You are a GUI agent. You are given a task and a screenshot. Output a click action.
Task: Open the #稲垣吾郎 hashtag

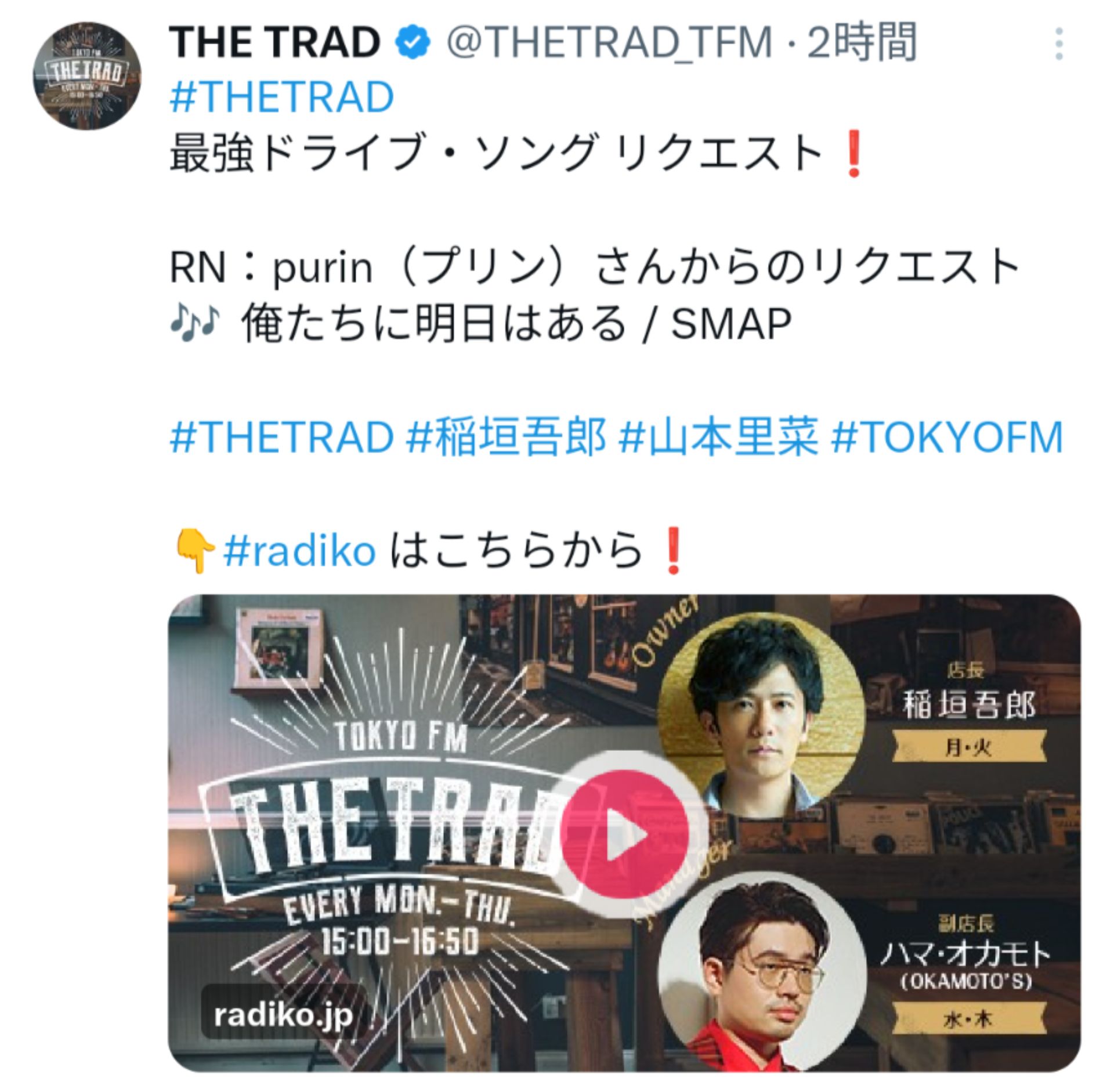(507, 437)
